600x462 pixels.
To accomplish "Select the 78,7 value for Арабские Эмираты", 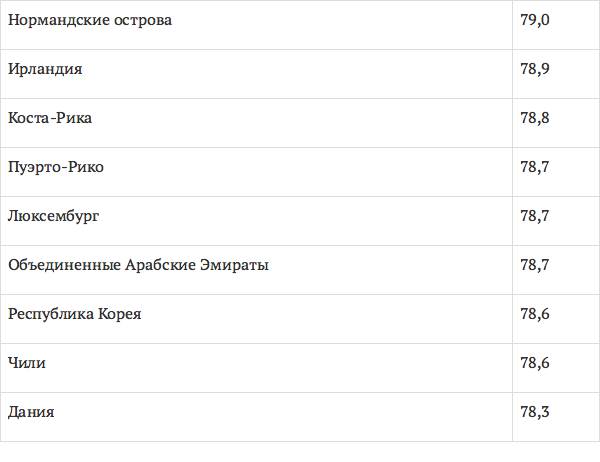I will coord(535,265).
